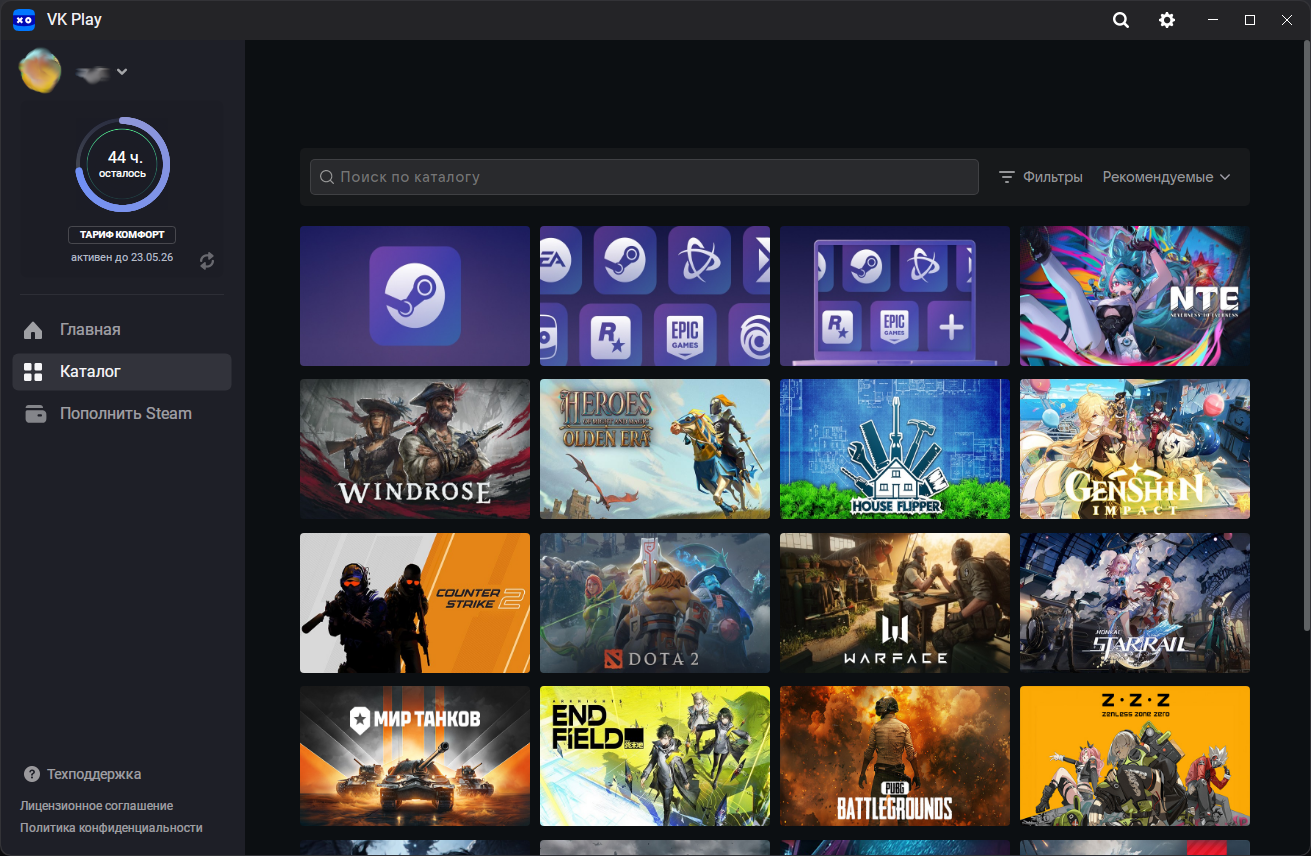Open the laptop tile with plus icon
The width and height of the screenshot is (1311, 856).
(895, 296)
